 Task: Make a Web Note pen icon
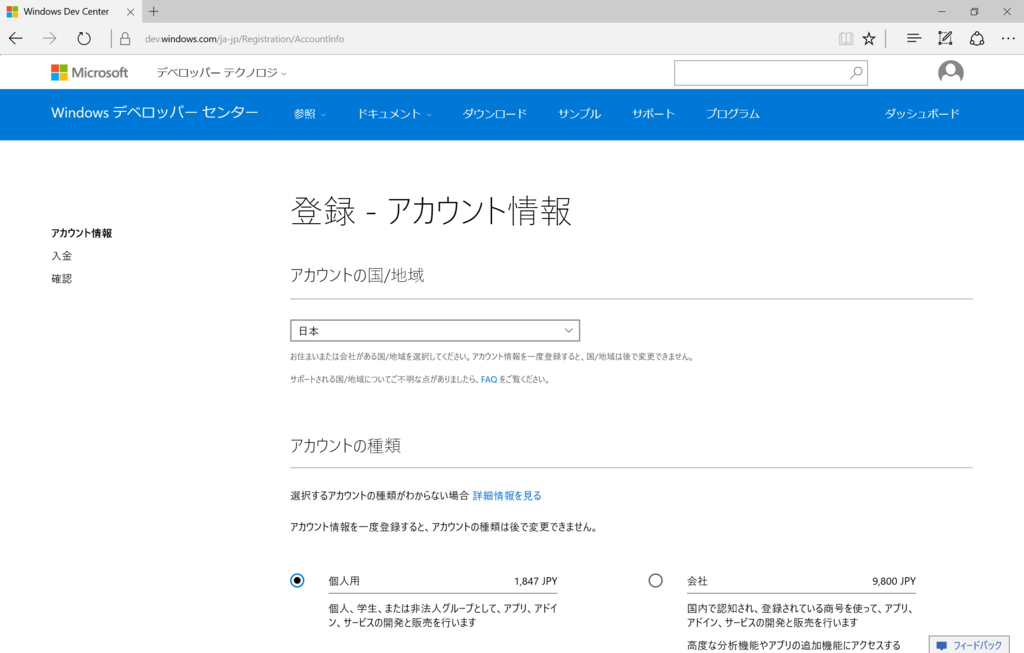click(x=945, y=39)
